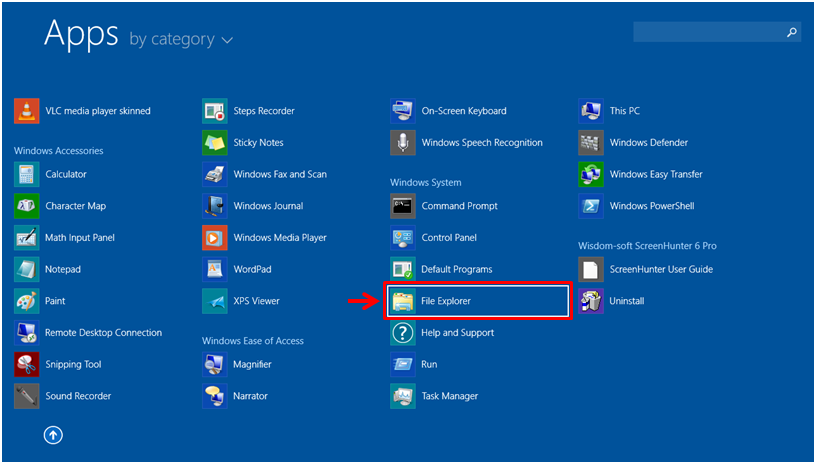
Task: Open the Paint app icon
Action: (27, 301)
